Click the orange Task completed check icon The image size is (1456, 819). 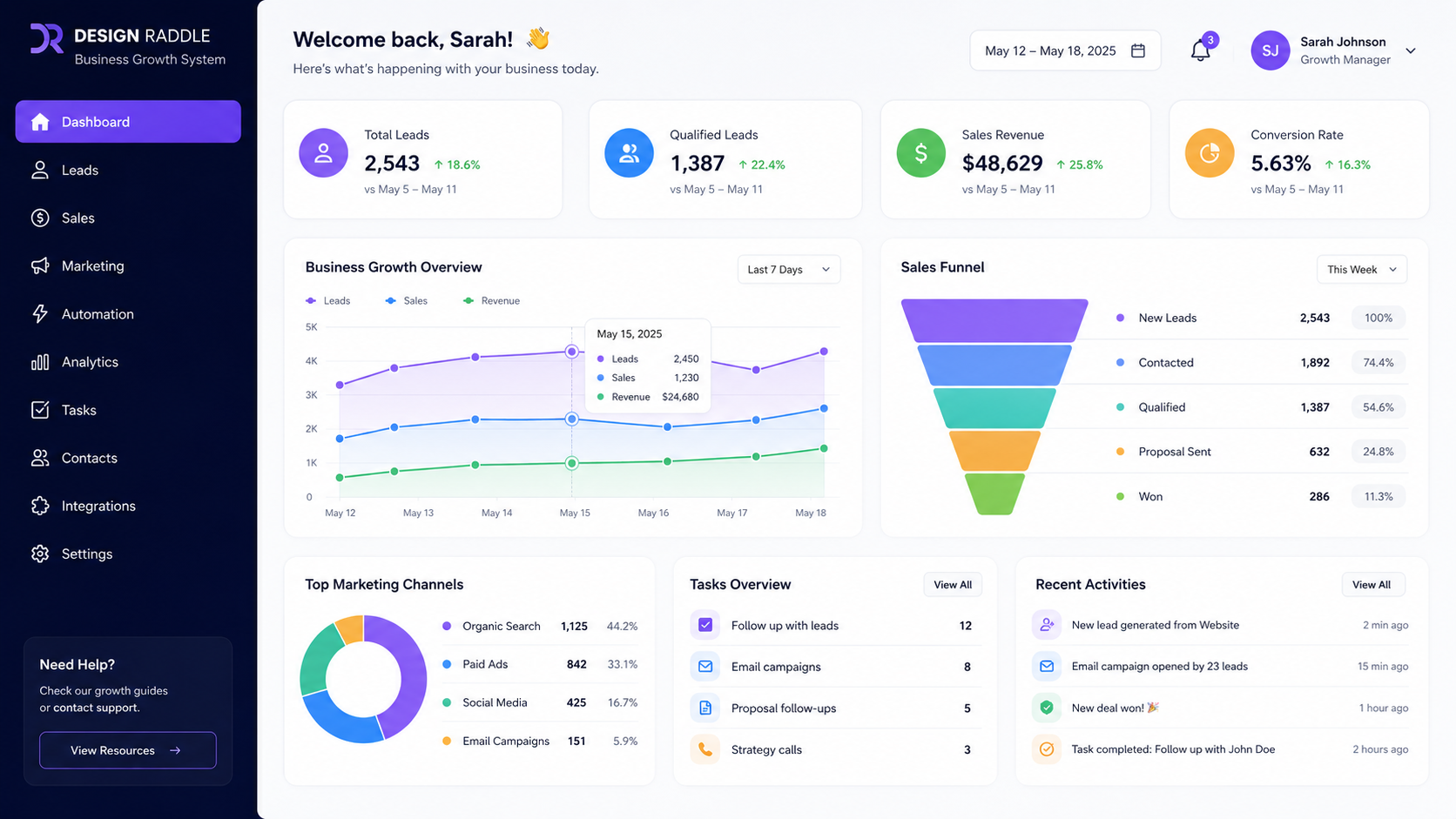1047,749
